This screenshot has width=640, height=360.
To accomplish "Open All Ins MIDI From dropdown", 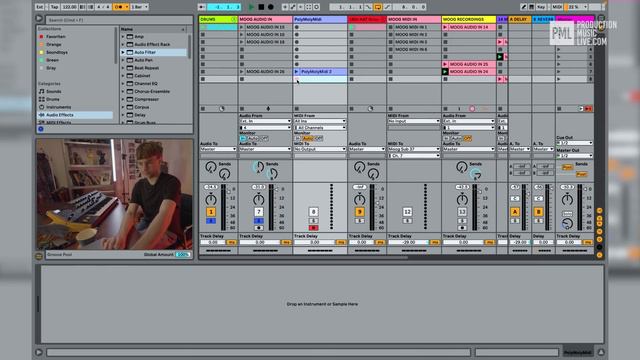I will [320, 121].
